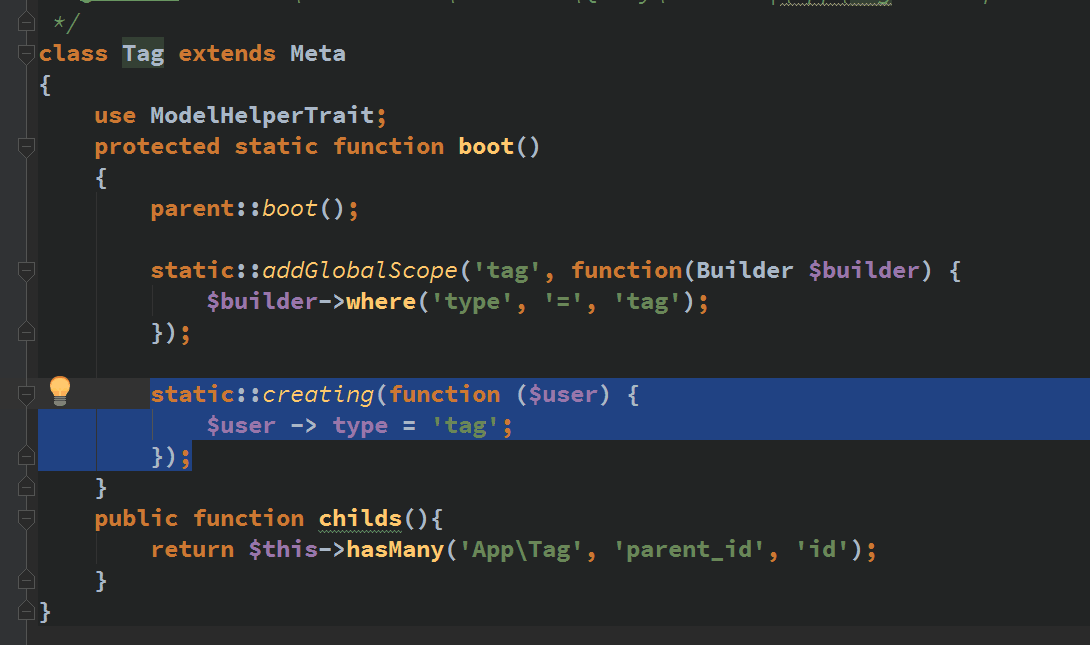Click the Meta parent class name

318,53
